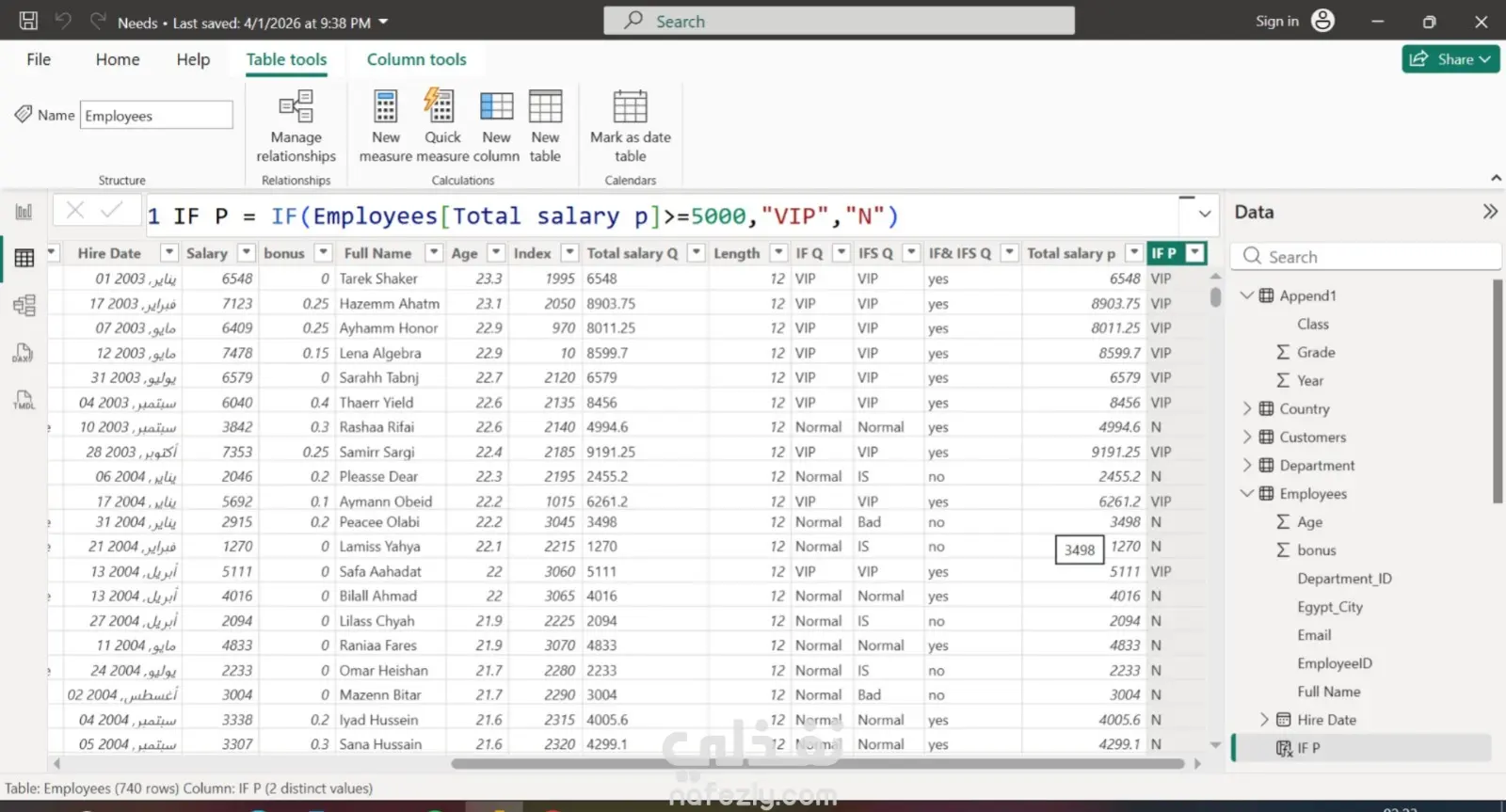Image resolution: width=1506 pixels, height=812 pixels.
Task: Expand the formula bar with chevron
Action: (x=1204, y=214)
